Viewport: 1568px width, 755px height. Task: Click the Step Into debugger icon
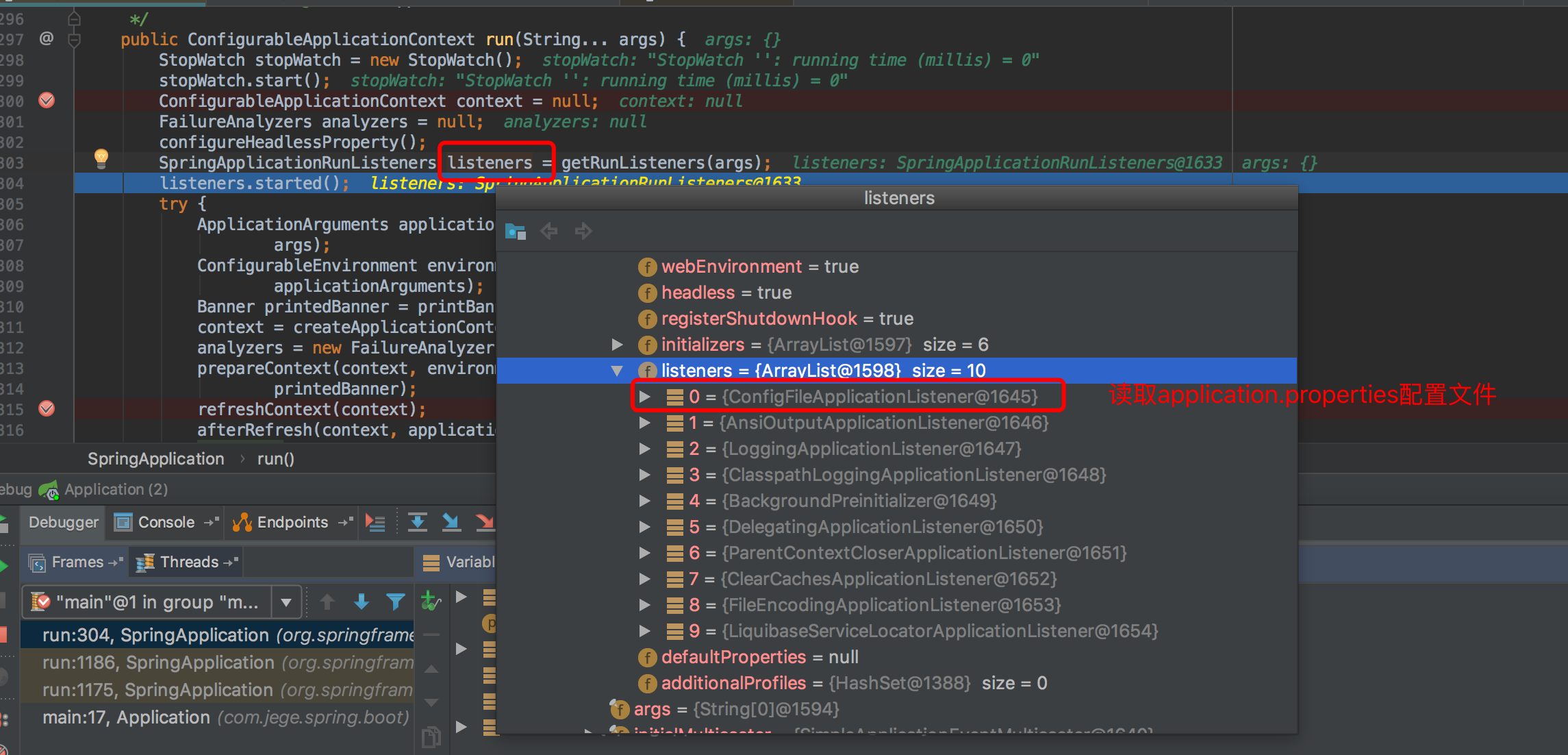[x=451, y=523]
